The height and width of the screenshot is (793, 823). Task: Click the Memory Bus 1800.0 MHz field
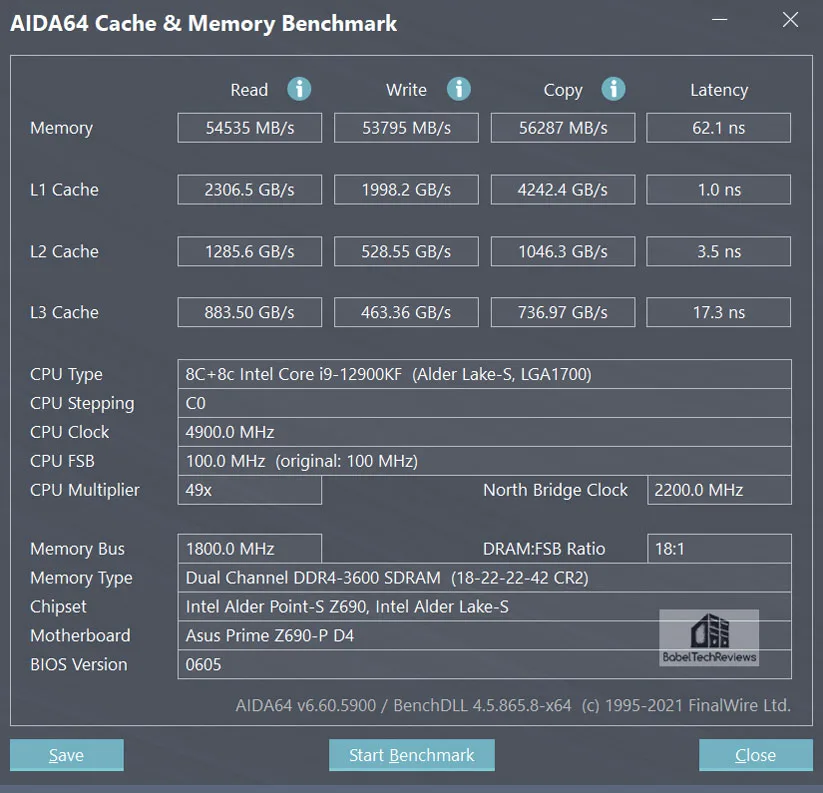pyautogui.click(x=250, y=549)
